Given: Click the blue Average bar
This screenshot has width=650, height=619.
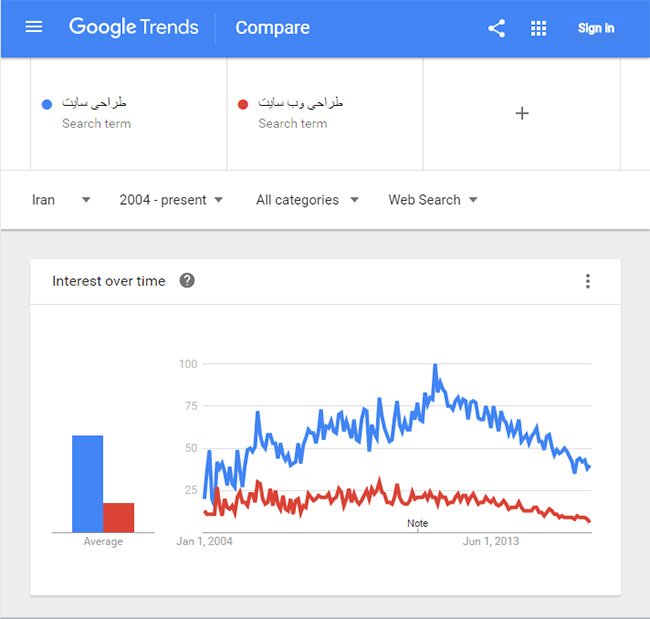Looking at the screenshot, I should (x=87, y=484).
